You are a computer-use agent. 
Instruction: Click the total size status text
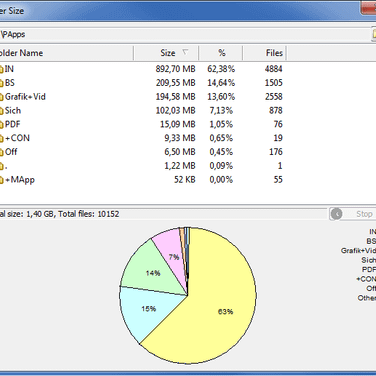[x=59, y=214]
